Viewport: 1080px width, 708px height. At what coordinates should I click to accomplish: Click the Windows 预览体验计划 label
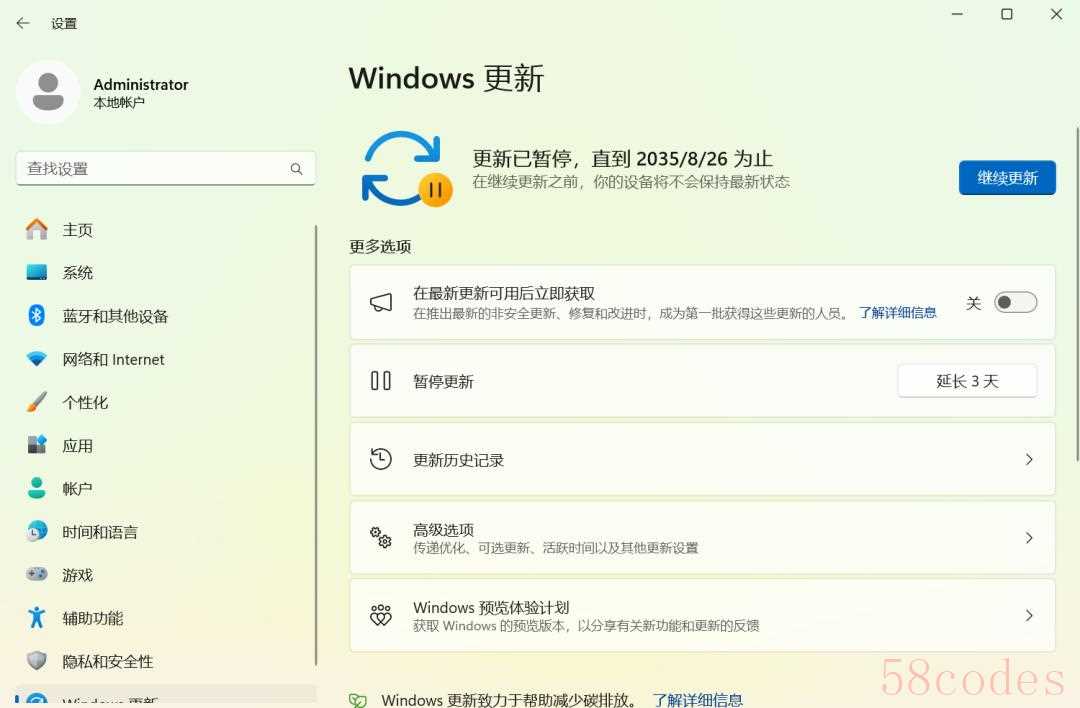point(490,607)
